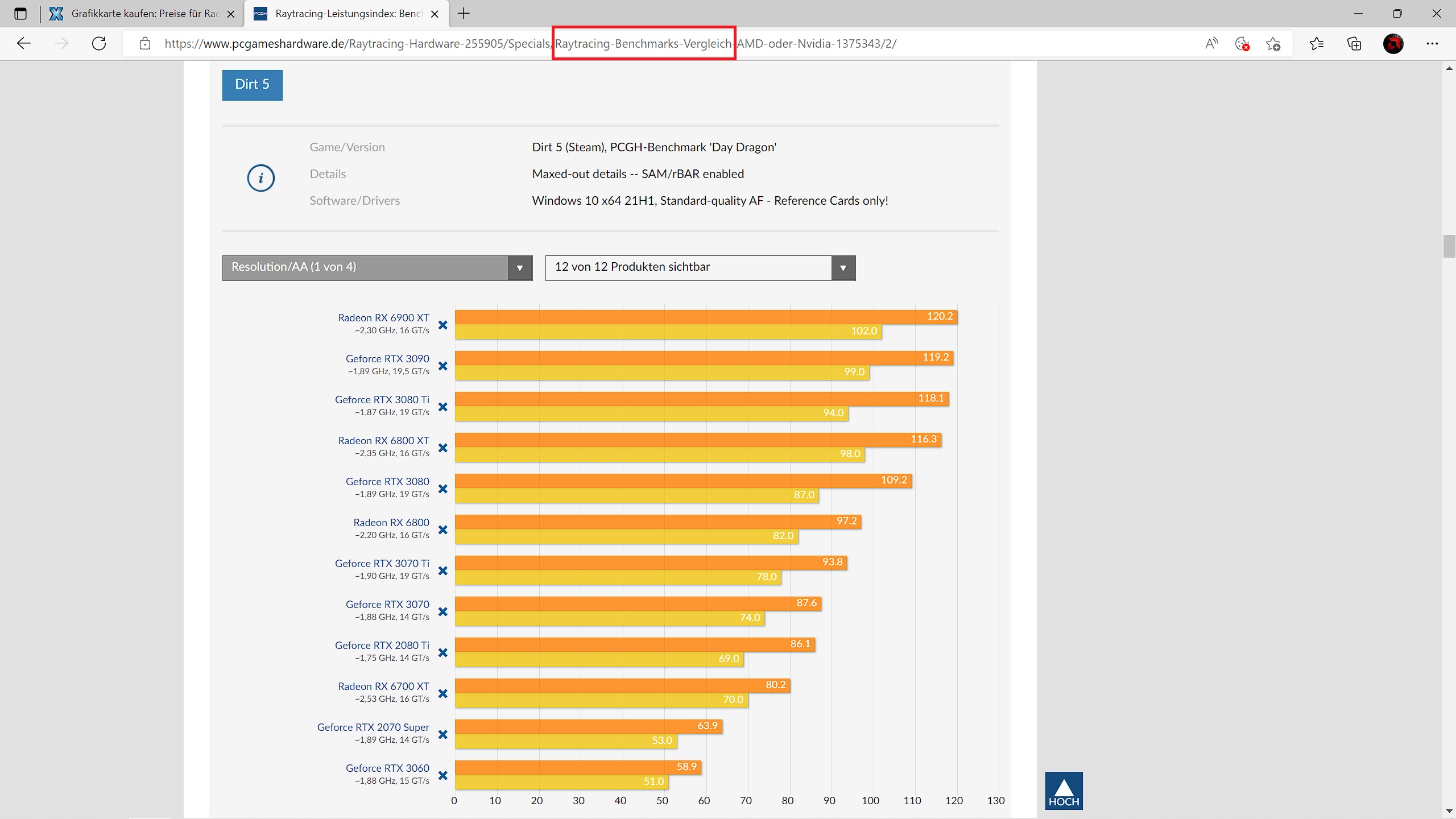Remove Geforce RTX 3090 from chart
The height and width of the screenshot is (819, 1456).
click(x=442, y=366)
